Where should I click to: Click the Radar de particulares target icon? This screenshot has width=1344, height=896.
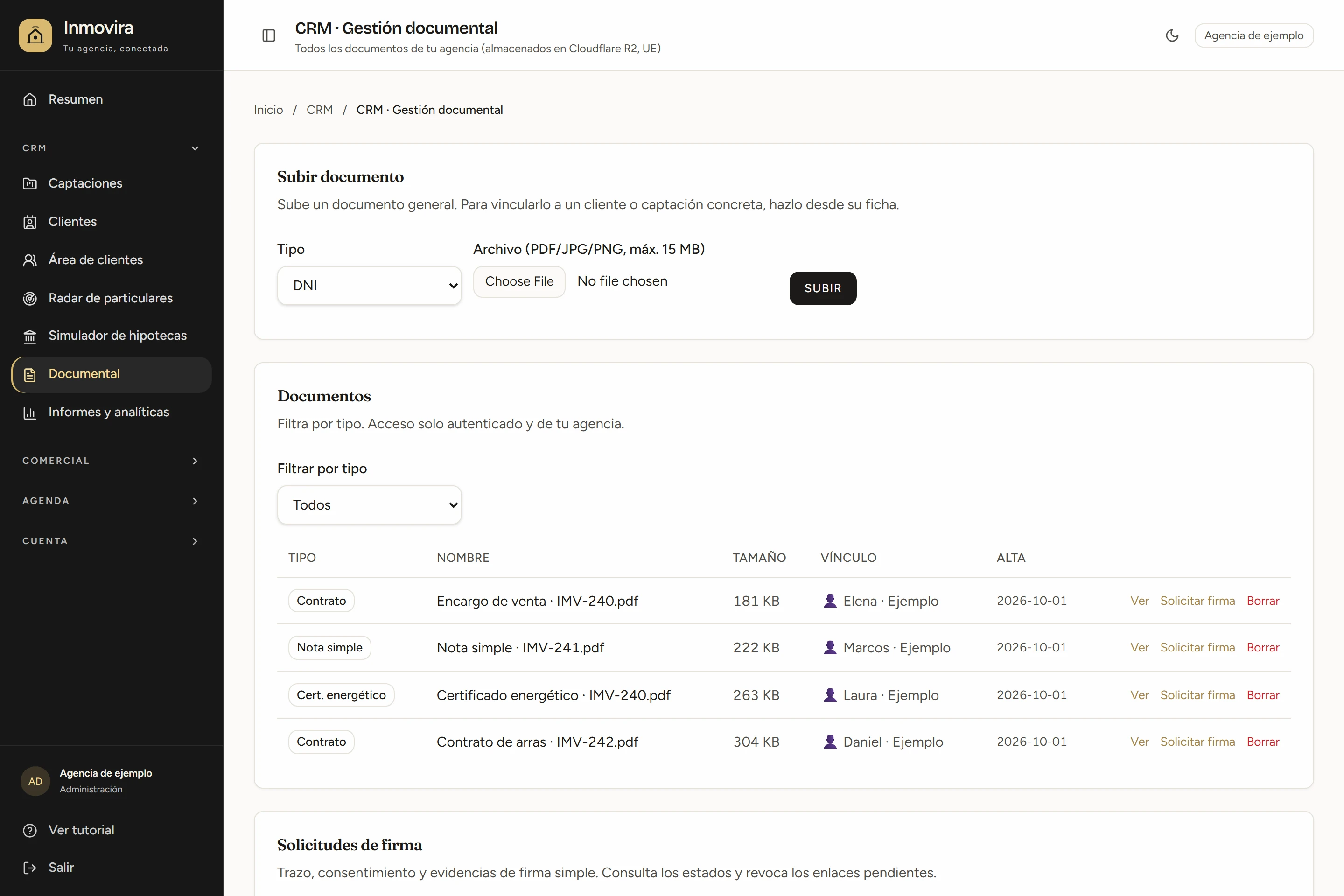[x=30, y=298]
